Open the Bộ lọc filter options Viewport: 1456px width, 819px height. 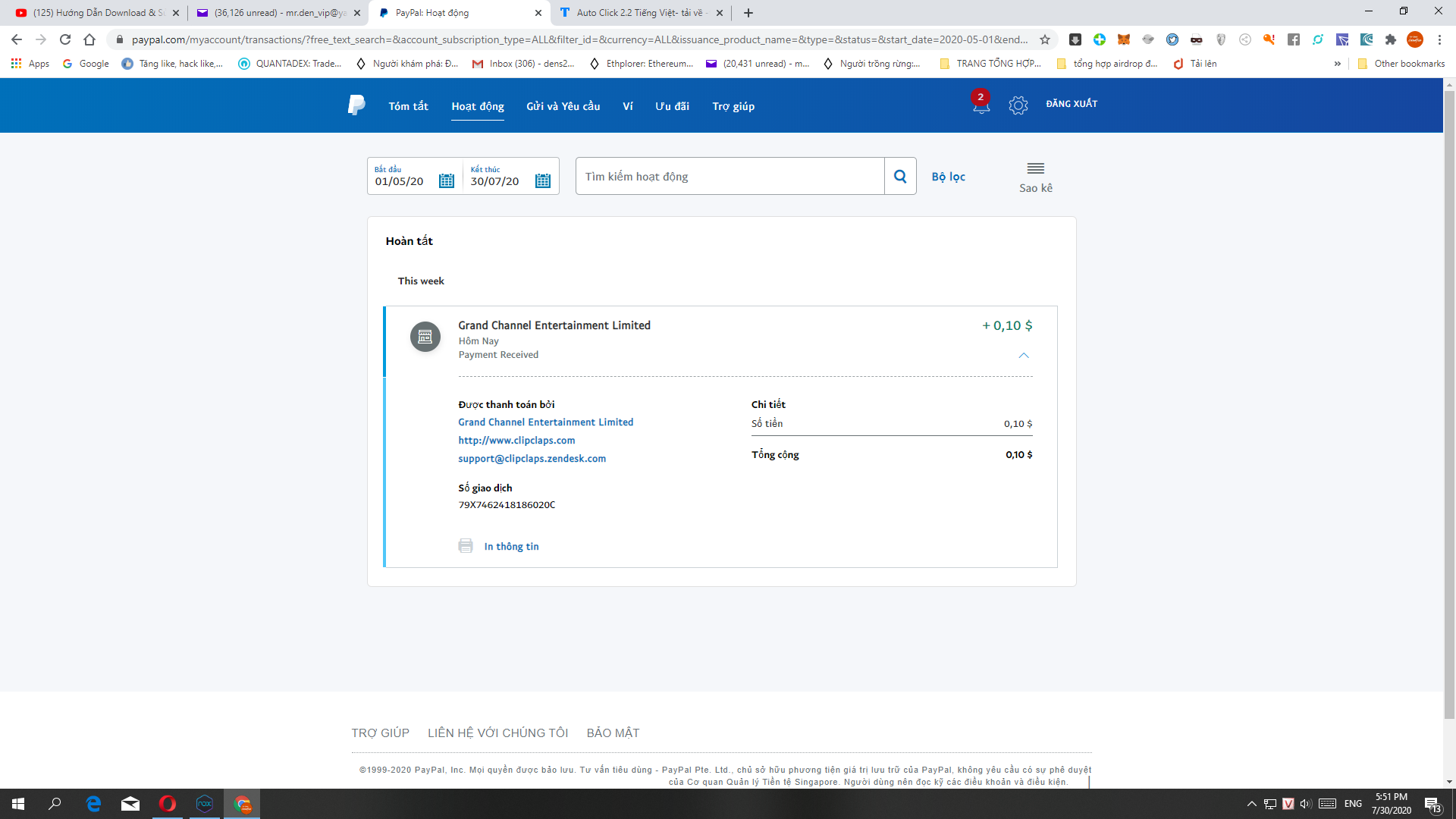(948, 176)
